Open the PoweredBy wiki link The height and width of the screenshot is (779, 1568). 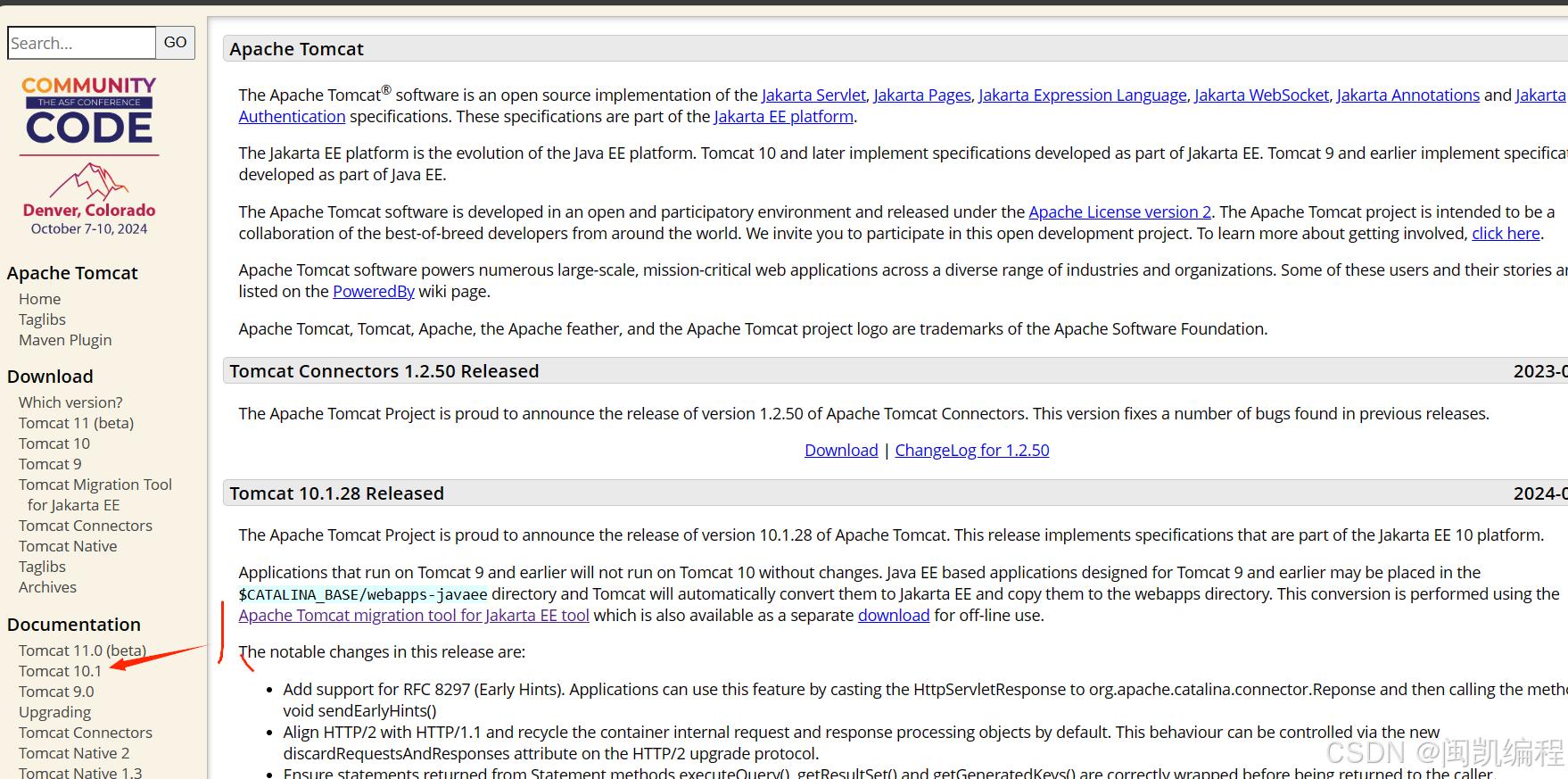click(x=374, y=292)
